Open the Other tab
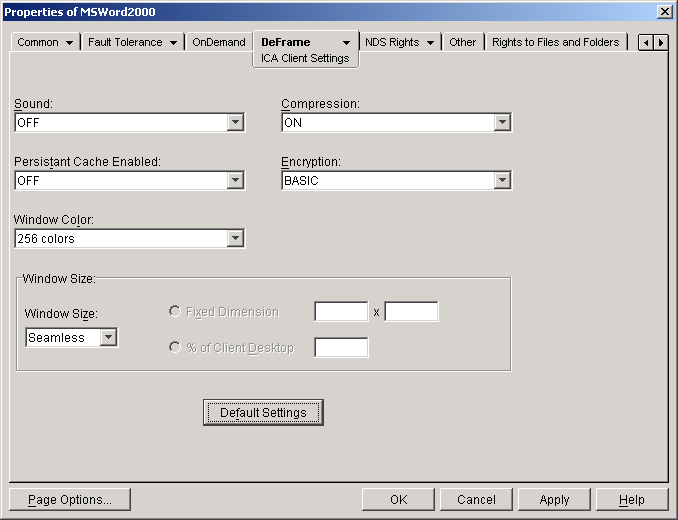 coord(462,42)
